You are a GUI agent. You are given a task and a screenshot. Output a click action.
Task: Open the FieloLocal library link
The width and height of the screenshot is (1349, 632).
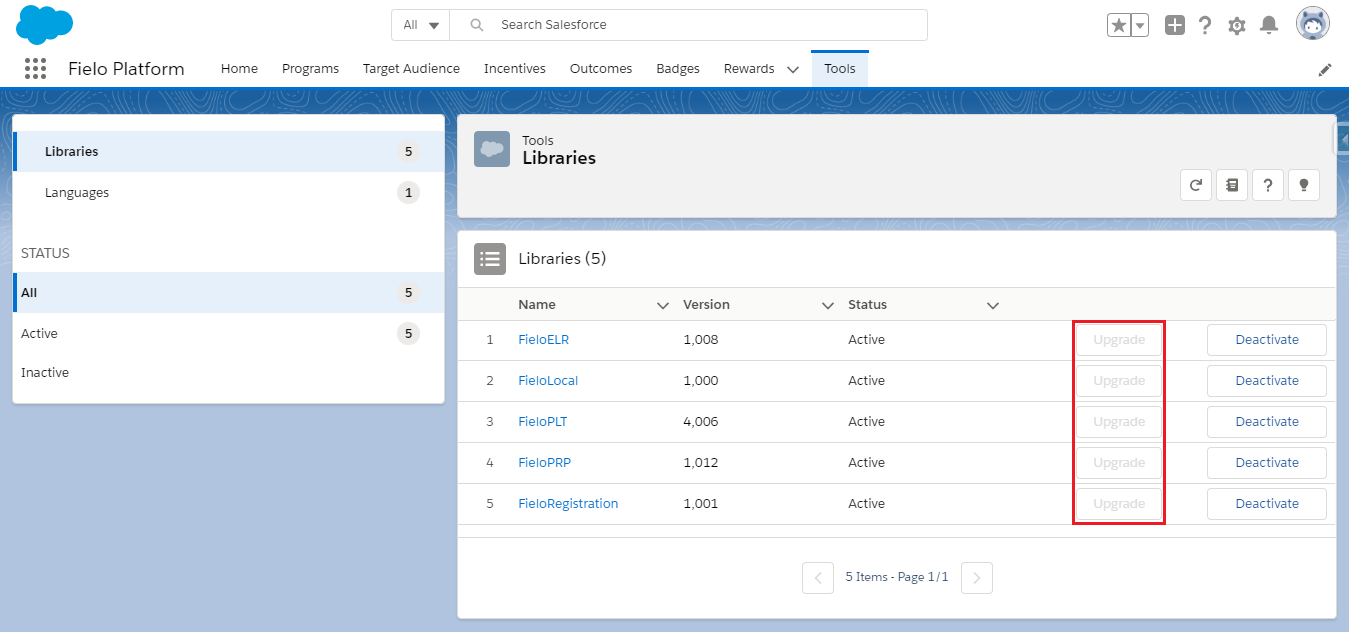pyautogui.click(x=548, y=381)
